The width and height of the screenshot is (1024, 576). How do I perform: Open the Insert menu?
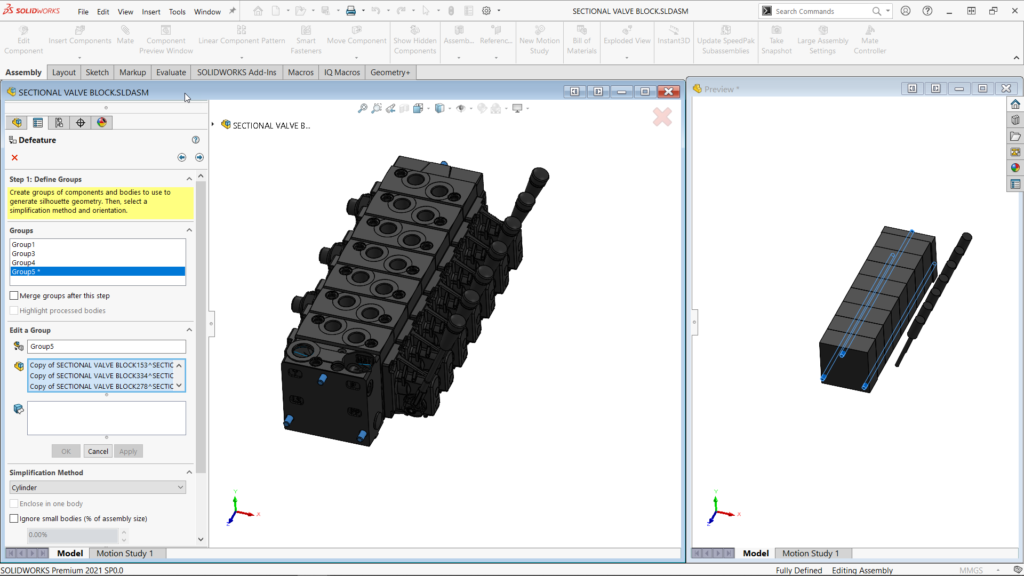[151, 12]
